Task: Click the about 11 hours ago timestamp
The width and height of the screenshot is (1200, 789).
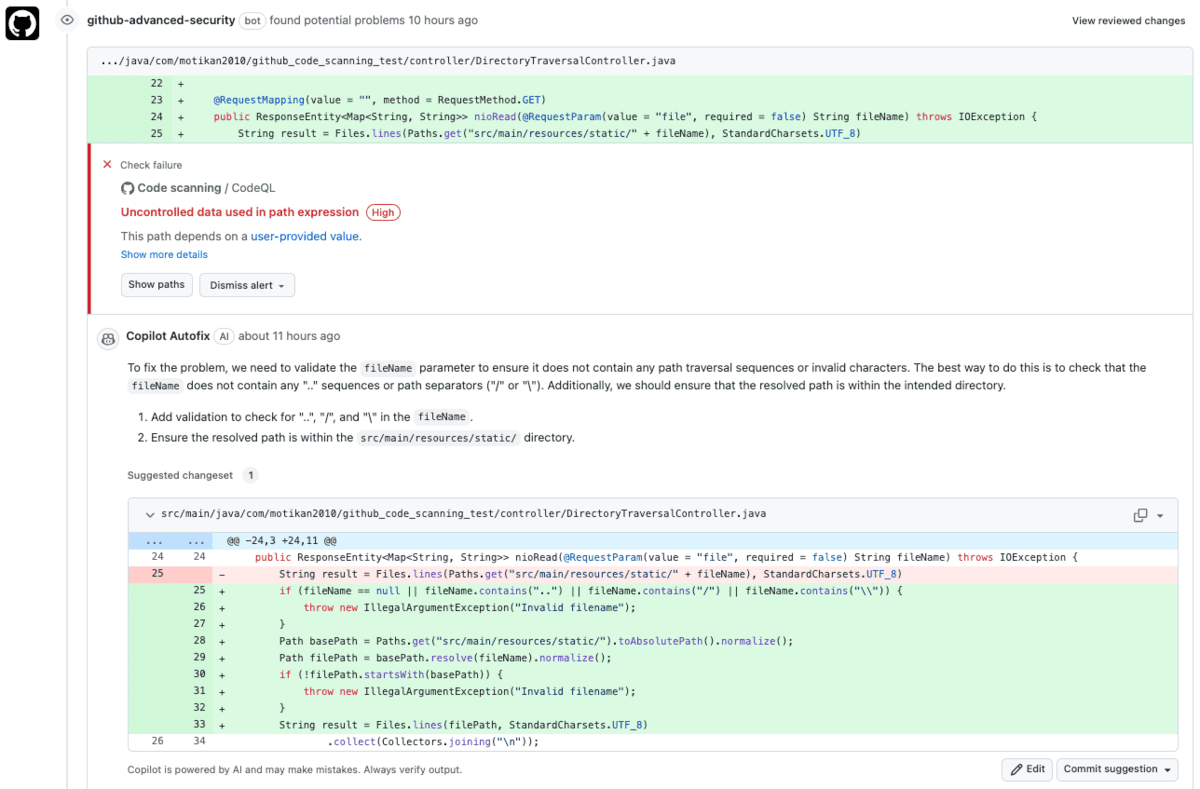Action: point(289,336)
